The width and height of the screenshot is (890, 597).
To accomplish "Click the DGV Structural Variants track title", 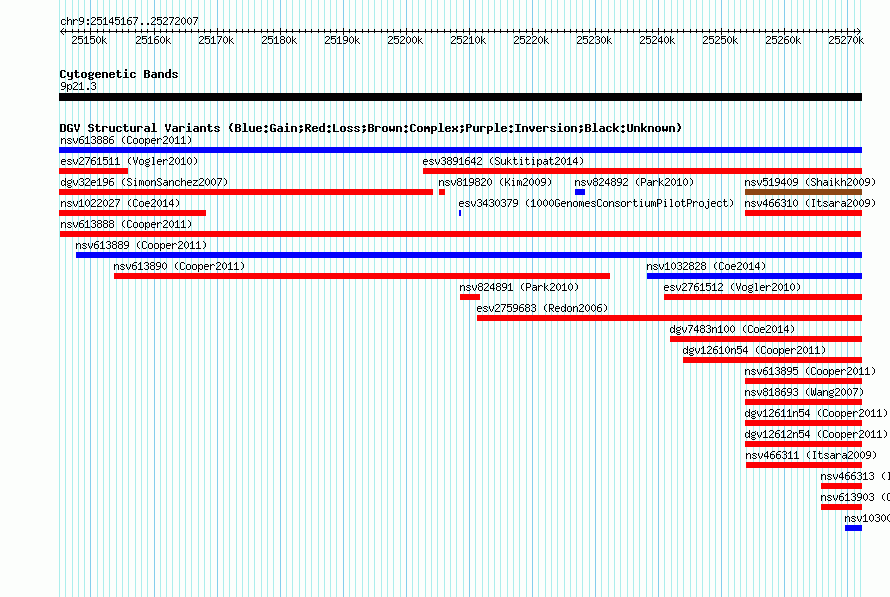I will pyautogui.click(x=371, y=128).
